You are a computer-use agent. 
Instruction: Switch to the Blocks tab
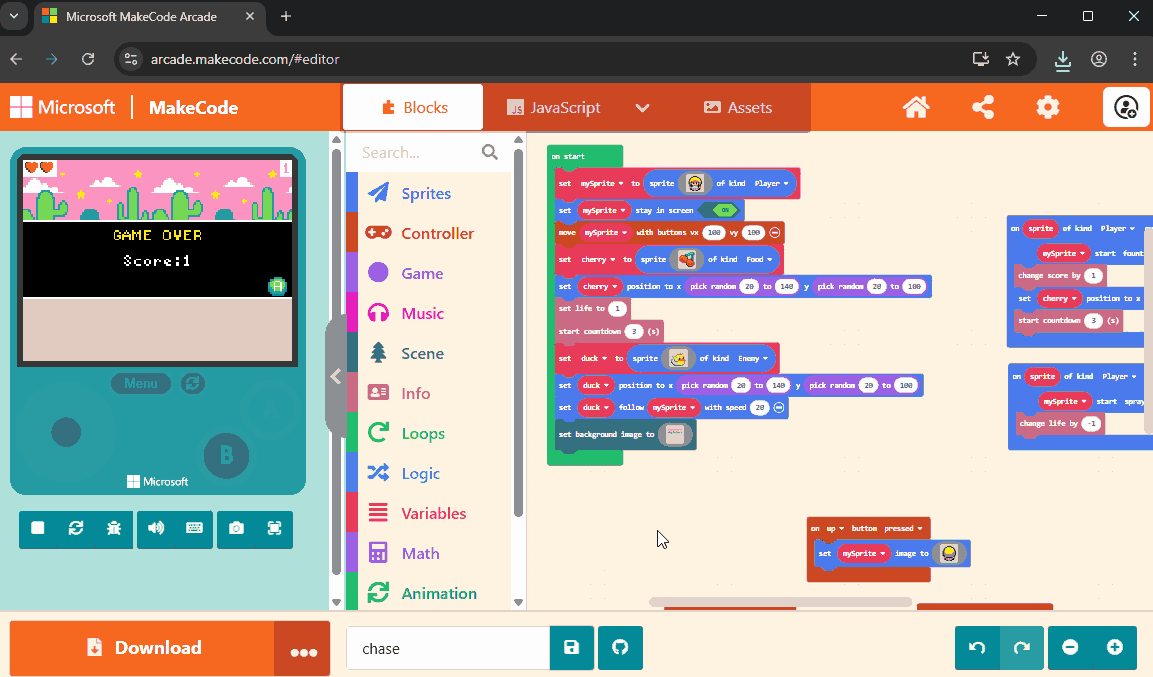413,107
